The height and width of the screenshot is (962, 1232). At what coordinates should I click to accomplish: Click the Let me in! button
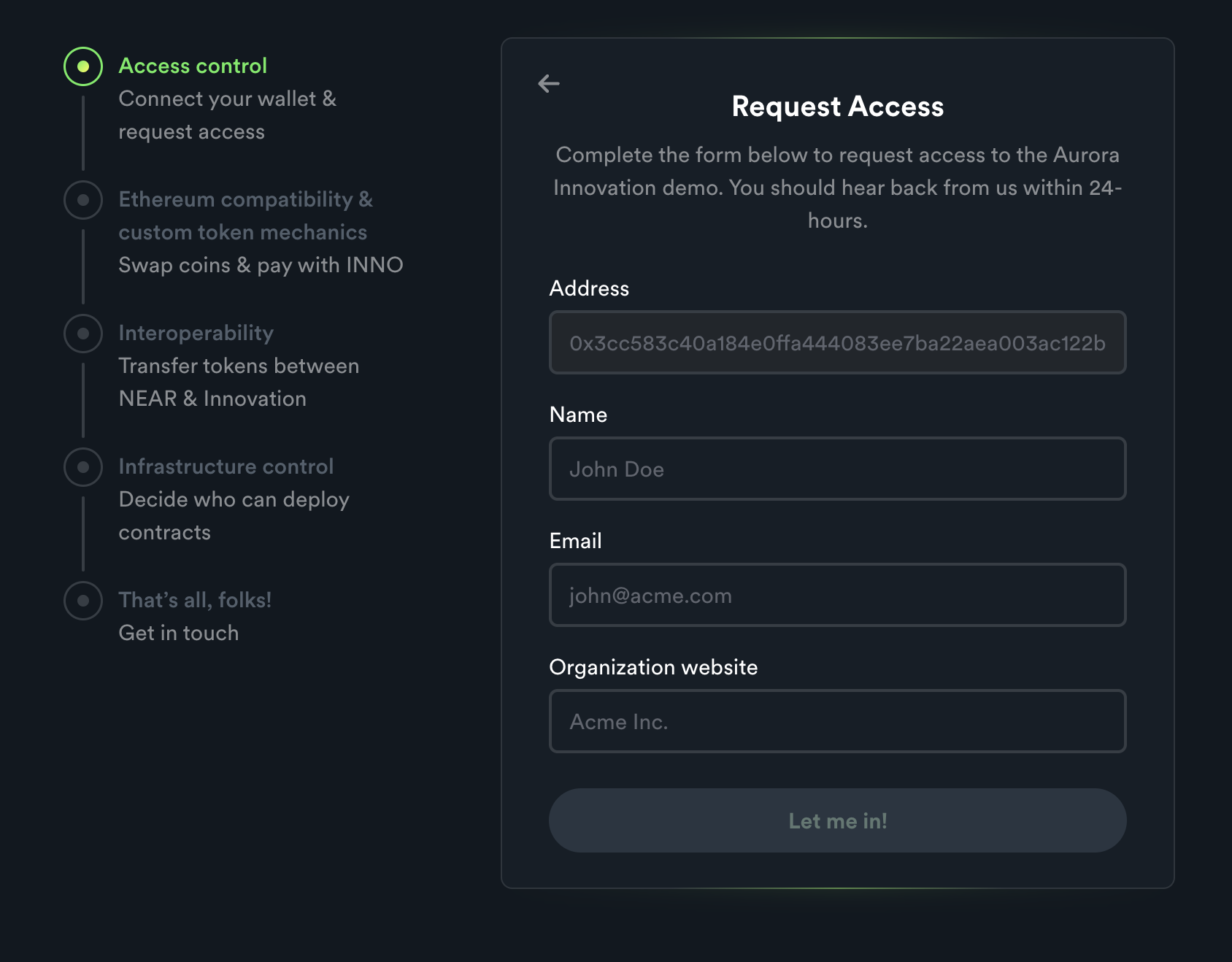coord(837,820)
